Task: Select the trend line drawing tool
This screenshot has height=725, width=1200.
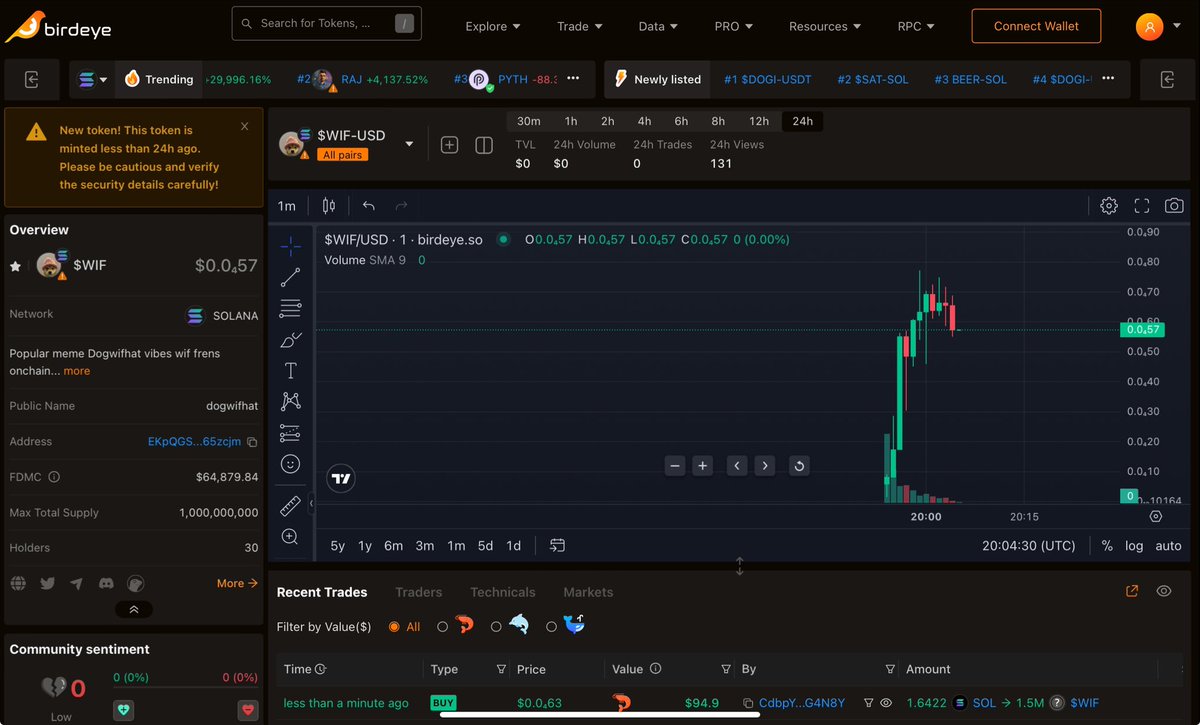Action: click(290, 277)
